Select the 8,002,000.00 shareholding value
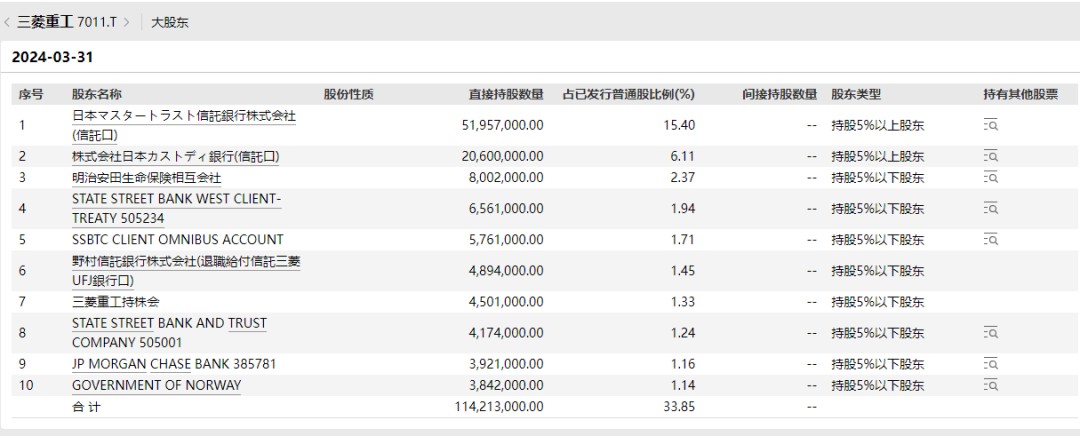 (506, 177)
